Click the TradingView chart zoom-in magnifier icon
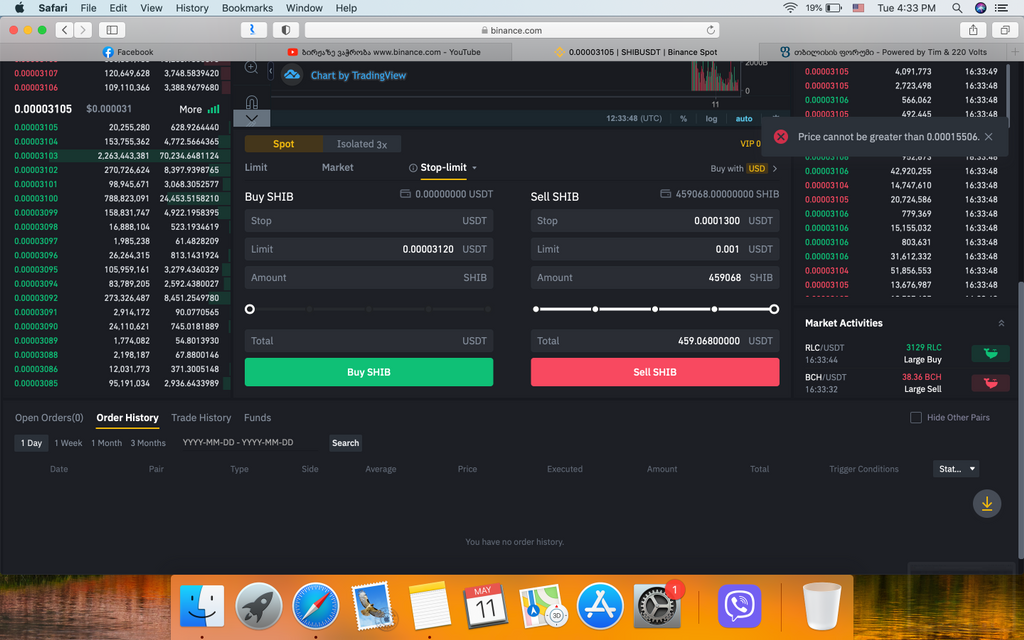Image resolution: width=1024 pixels, height=640 pixels. click(x=251, y=68)
